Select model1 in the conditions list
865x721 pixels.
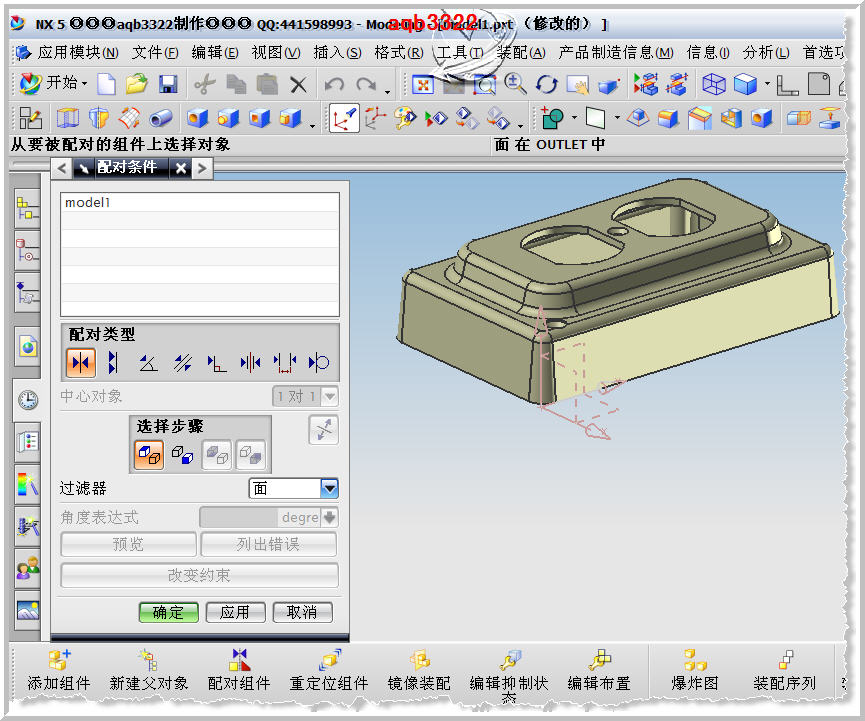200,202
